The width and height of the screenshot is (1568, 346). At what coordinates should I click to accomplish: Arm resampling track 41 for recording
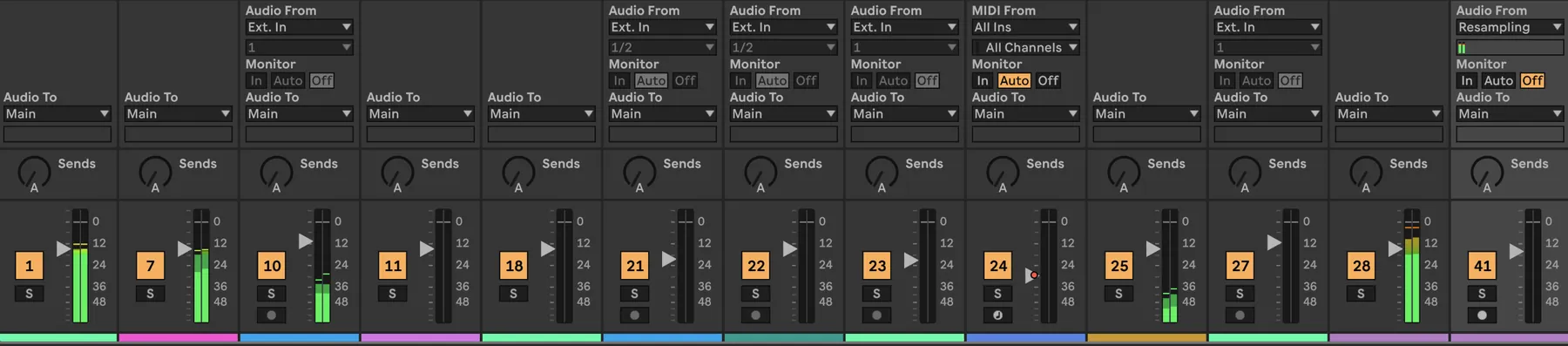tap(1482, 315)
